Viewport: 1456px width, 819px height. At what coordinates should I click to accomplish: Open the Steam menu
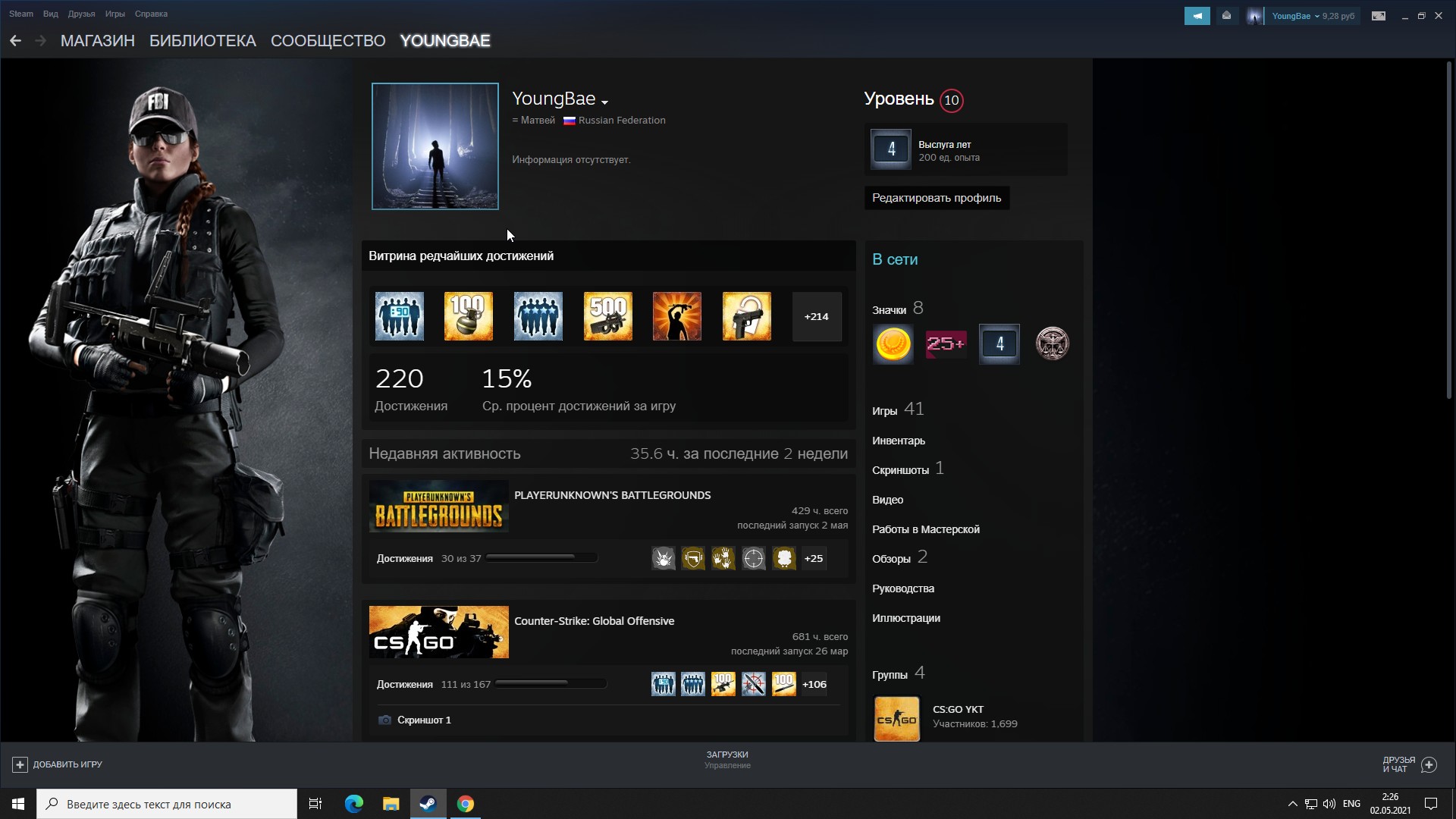pyautogui.click(x=21, y=14)
